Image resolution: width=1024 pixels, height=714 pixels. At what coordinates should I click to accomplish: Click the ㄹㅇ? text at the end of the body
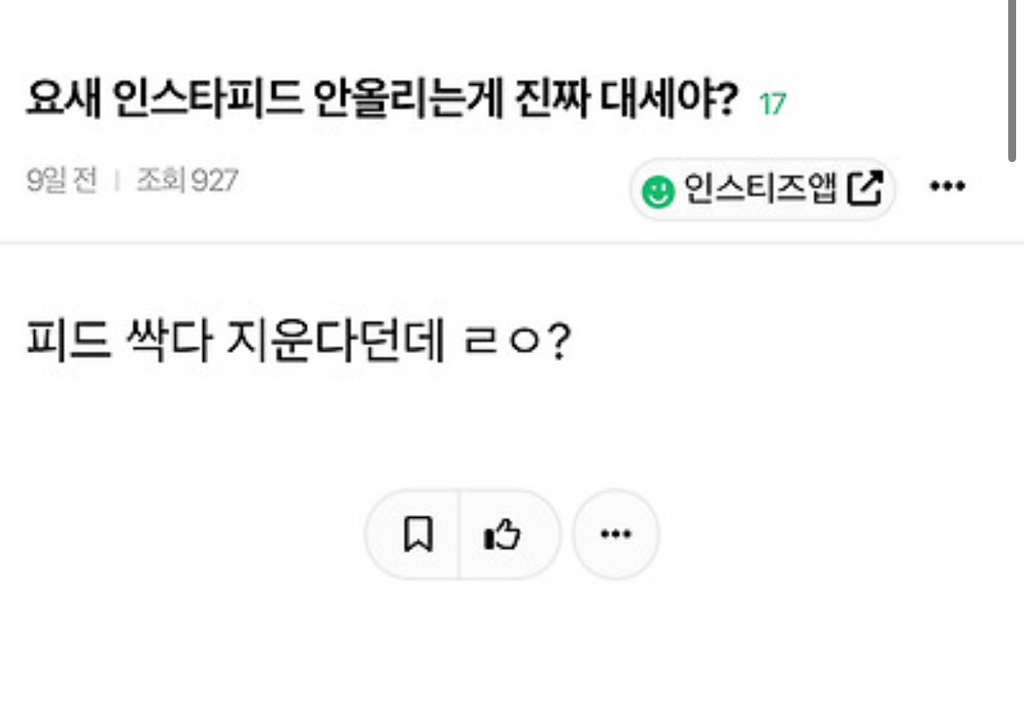[518, 342]
